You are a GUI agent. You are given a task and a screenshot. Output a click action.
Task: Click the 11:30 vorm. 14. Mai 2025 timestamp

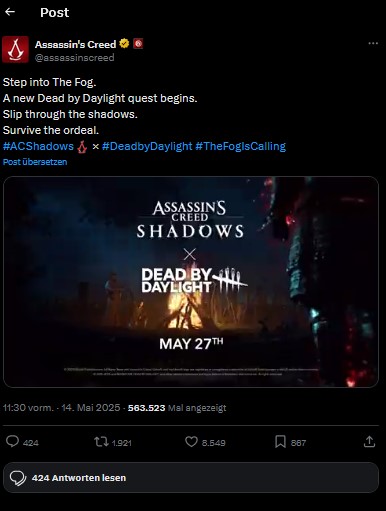pos(61,408)
